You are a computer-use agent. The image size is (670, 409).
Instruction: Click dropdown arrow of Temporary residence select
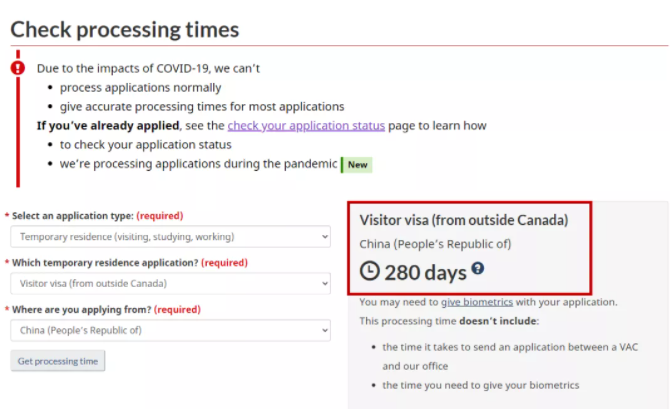coord(325,237)
